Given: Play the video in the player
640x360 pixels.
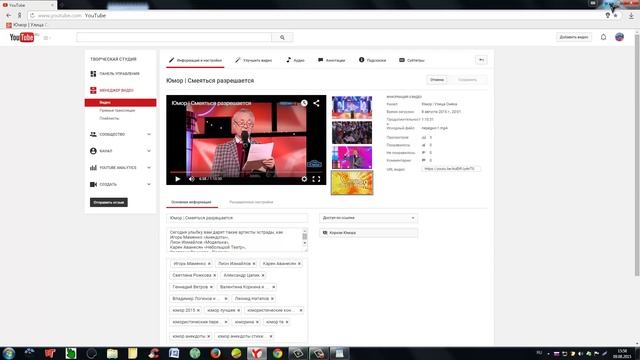Looking at the screenshot, I should pos(178,179).
